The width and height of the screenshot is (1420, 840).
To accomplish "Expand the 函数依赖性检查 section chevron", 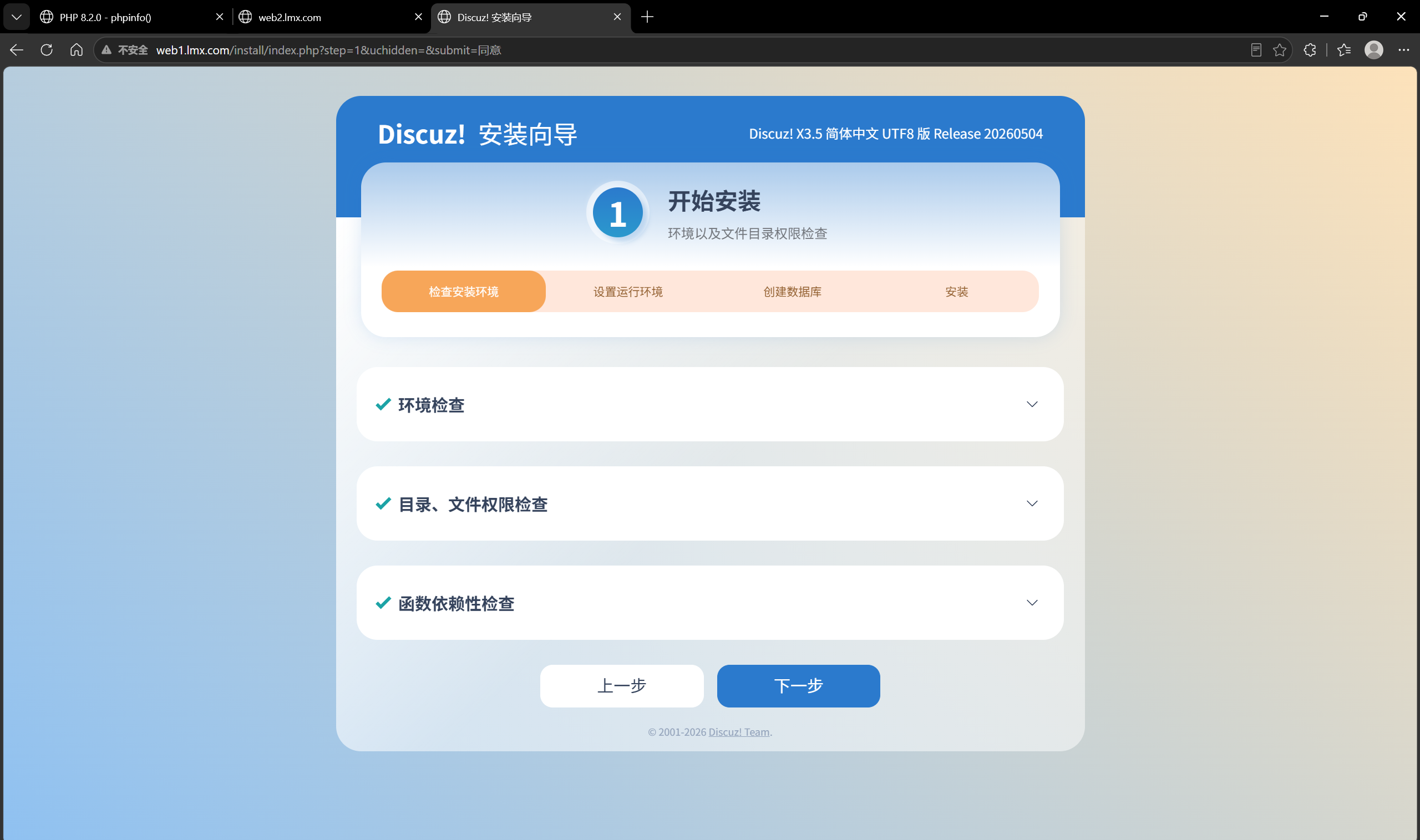I will [1032, 603].
